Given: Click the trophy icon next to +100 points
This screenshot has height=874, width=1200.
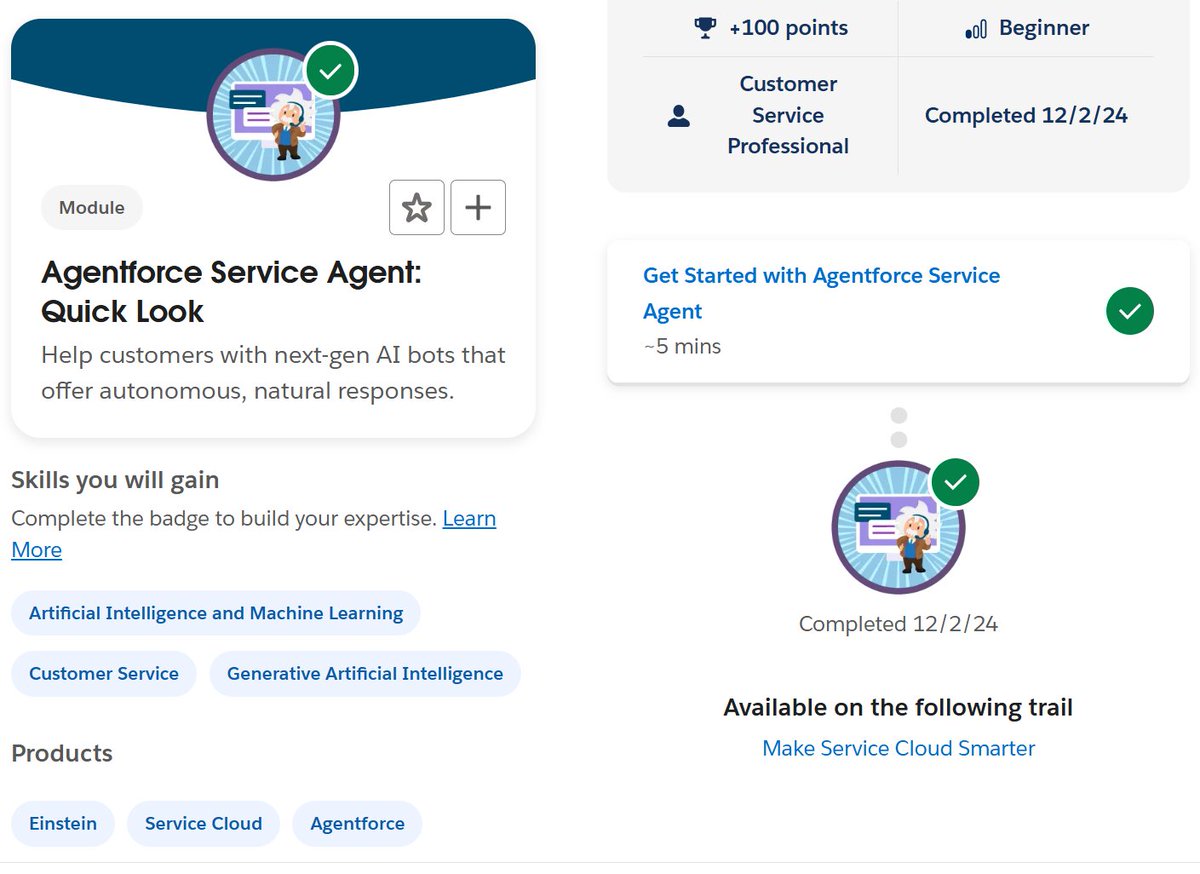Looking at the screenshot, I should [x=706, y=29].
